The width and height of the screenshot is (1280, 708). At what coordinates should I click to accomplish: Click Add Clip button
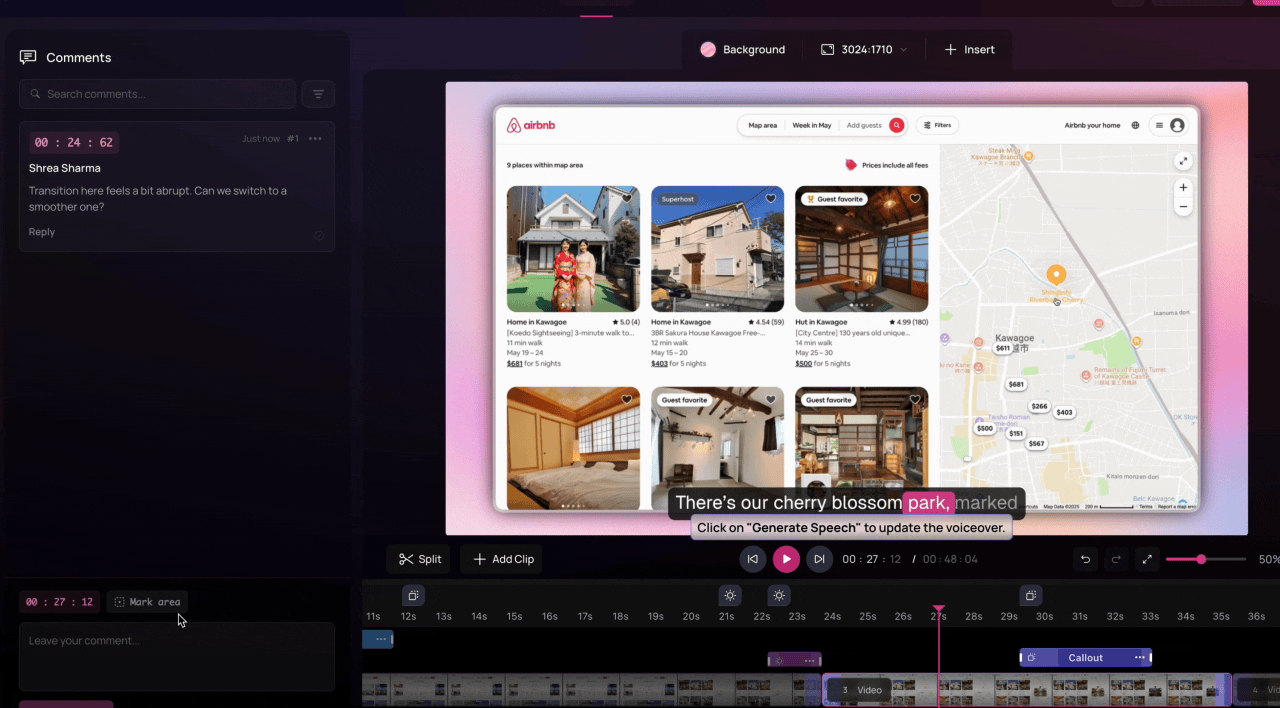(x=502, y=559)
